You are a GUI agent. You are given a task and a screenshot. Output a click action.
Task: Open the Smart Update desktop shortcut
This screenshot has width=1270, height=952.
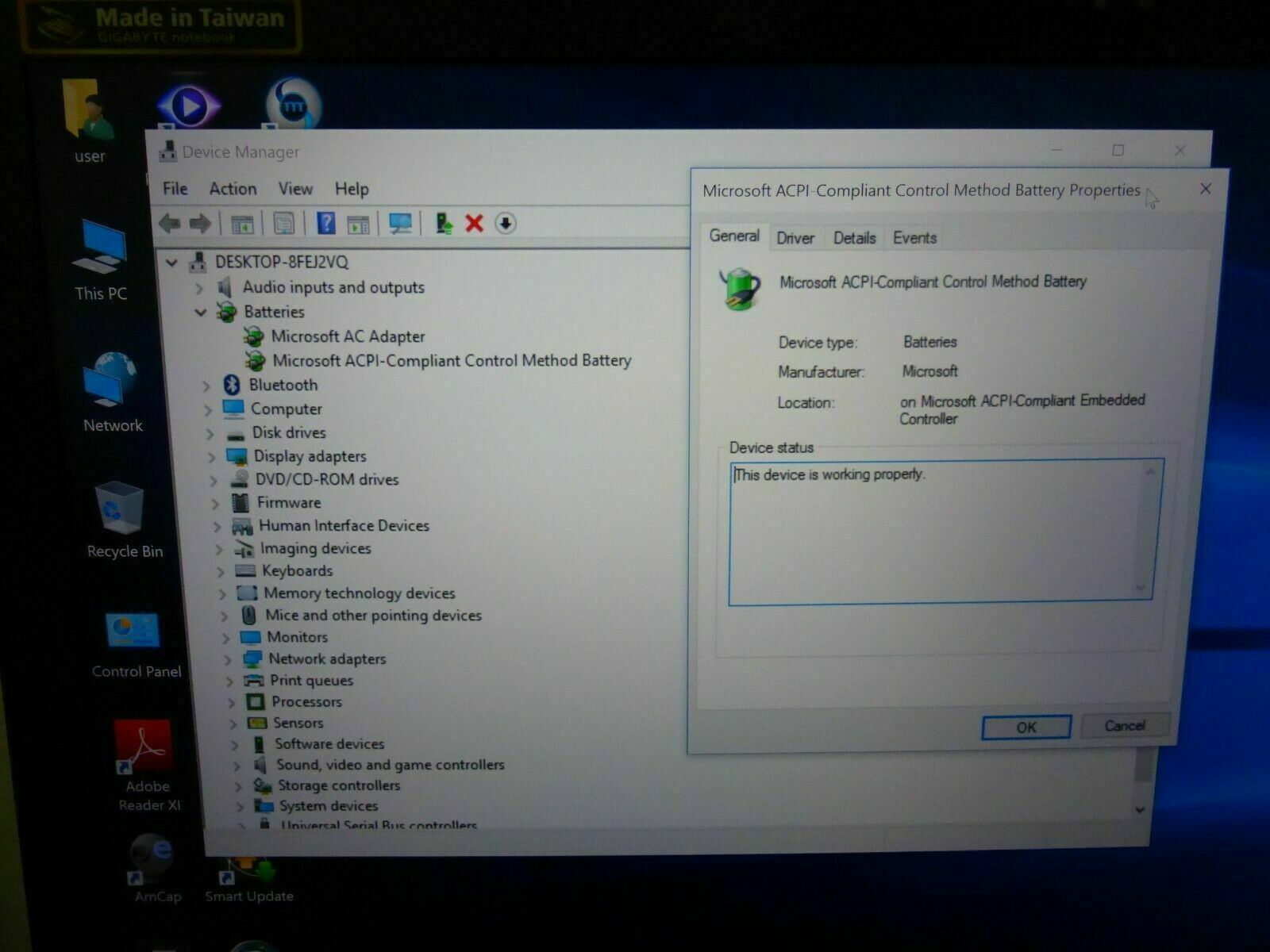[248, 880]
